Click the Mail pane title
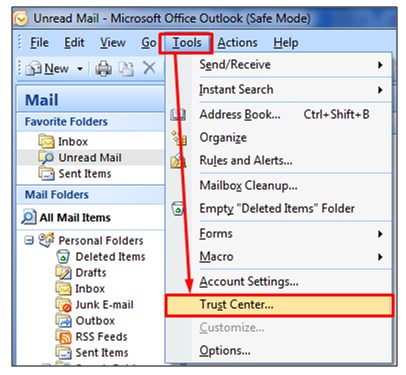This screenshot has width=406, height=375. [41, 100]
